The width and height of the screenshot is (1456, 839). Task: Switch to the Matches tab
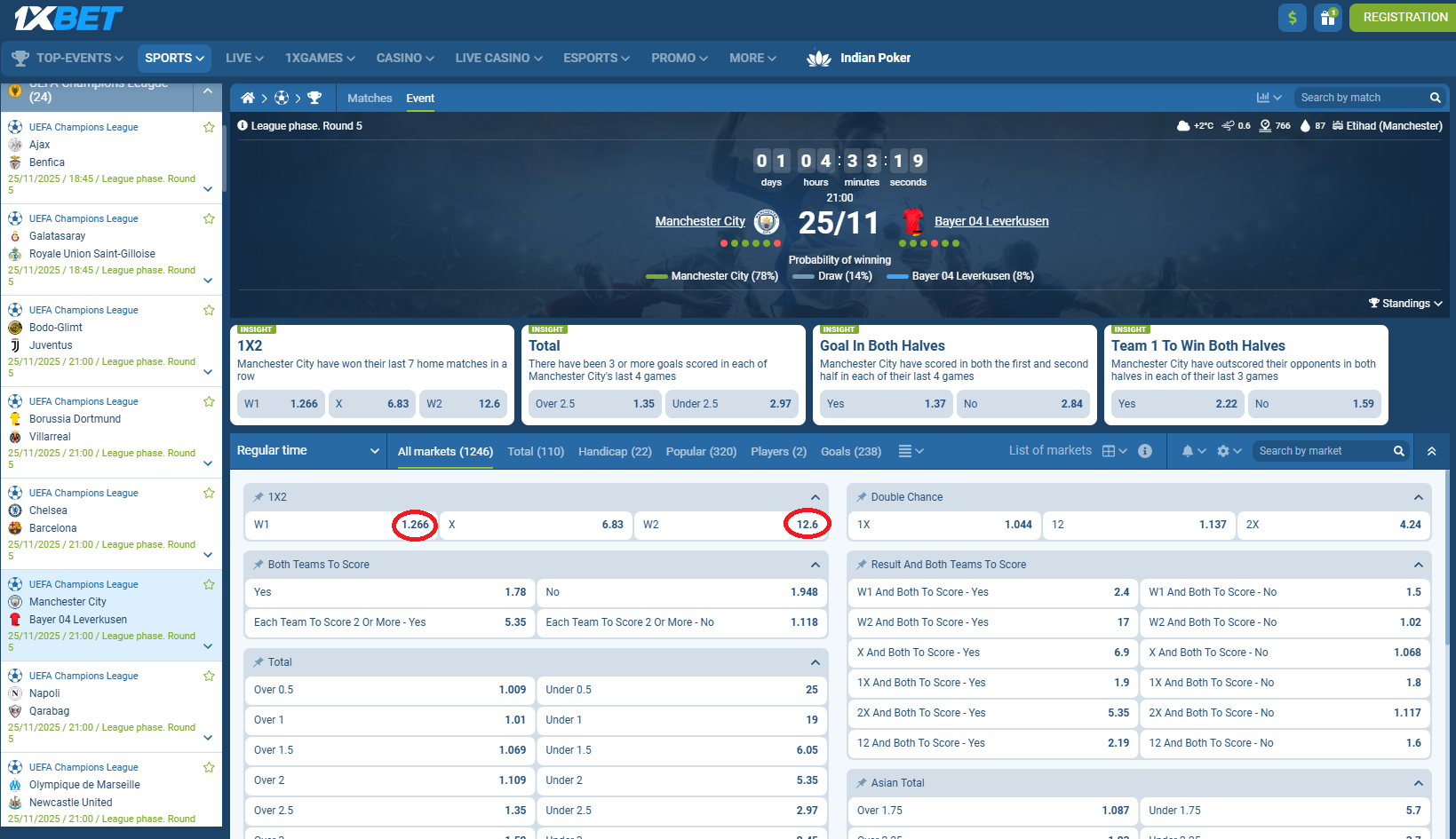(370, 99)
